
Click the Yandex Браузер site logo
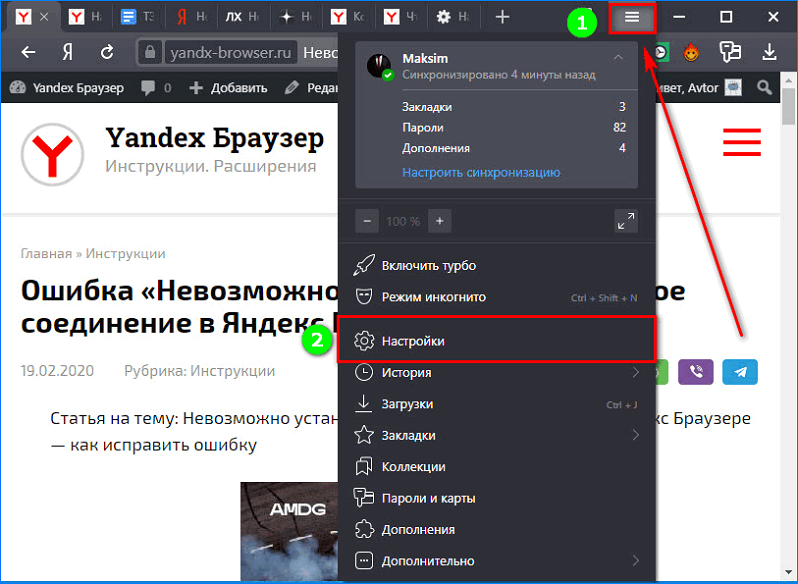[x=52, y=154]
